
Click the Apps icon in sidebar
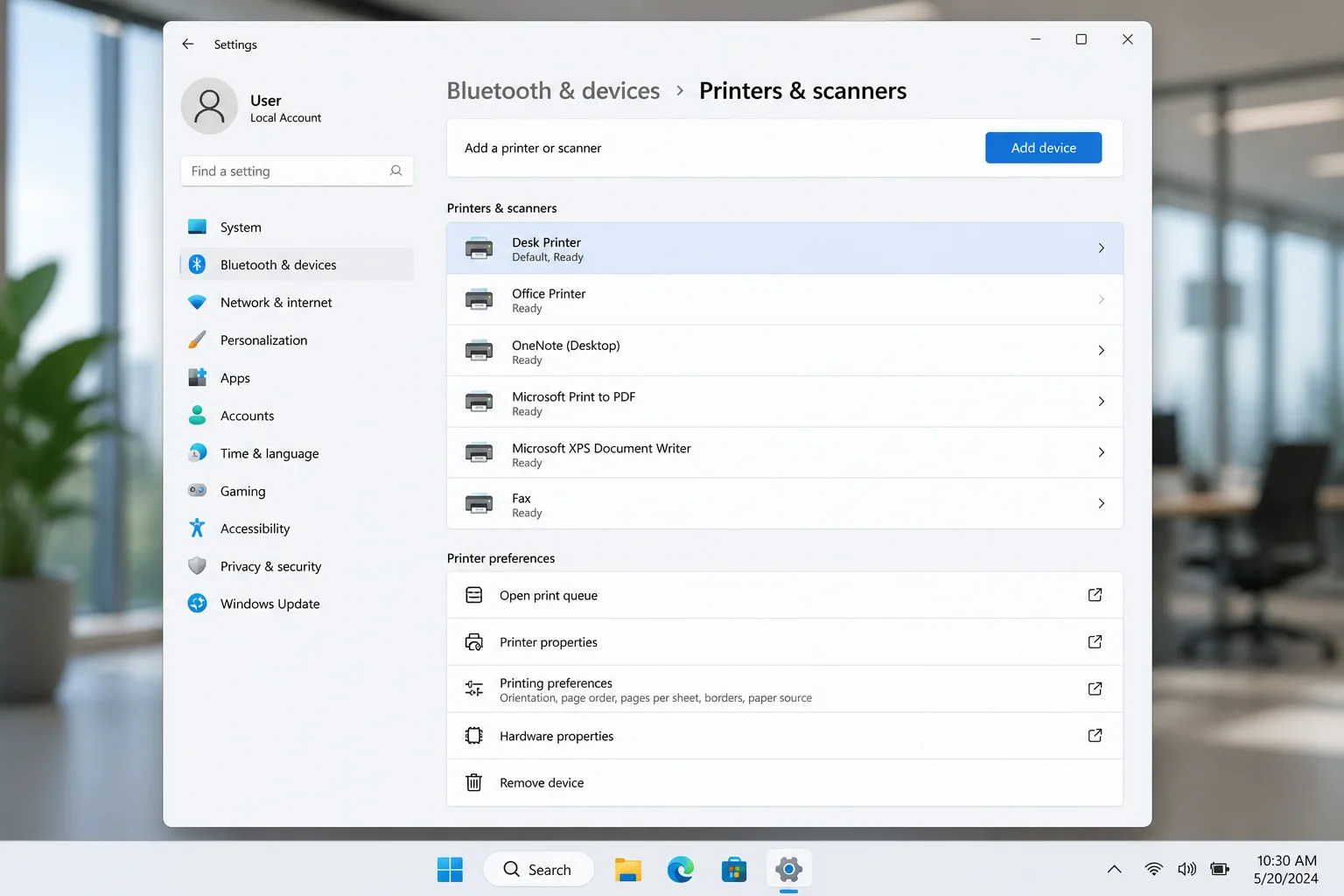pyautogui.click(x=198, y=377)
